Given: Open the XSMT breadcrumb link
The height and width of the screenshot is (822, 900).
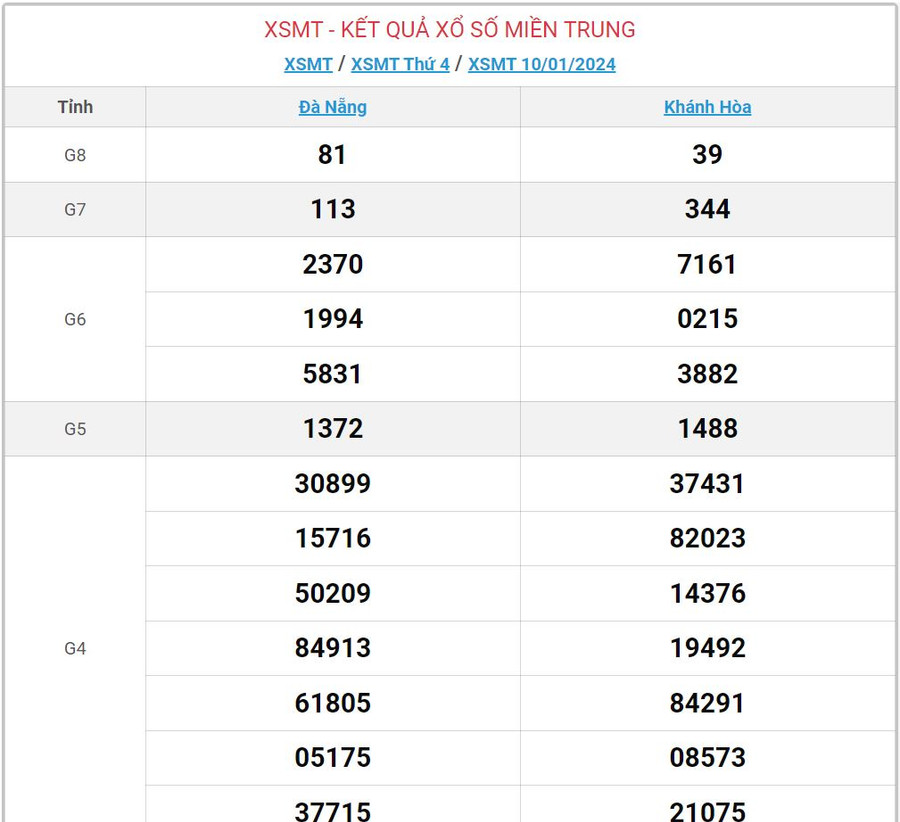Looking at the screenshot, I should pos(308,64).
